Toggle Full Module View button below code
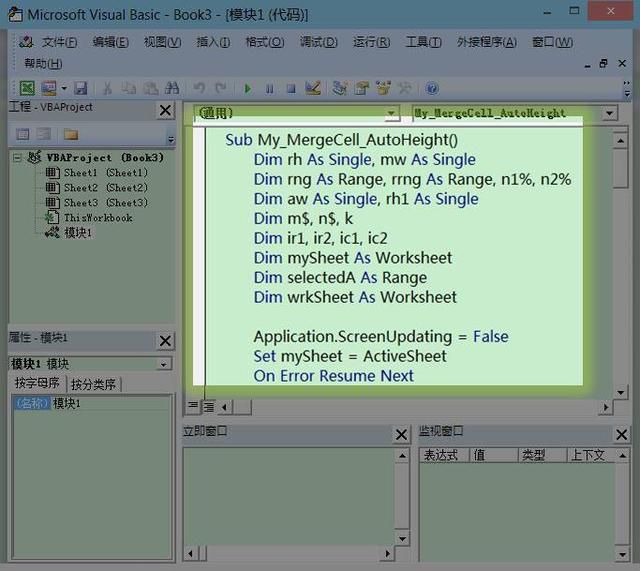 point(209,407)
